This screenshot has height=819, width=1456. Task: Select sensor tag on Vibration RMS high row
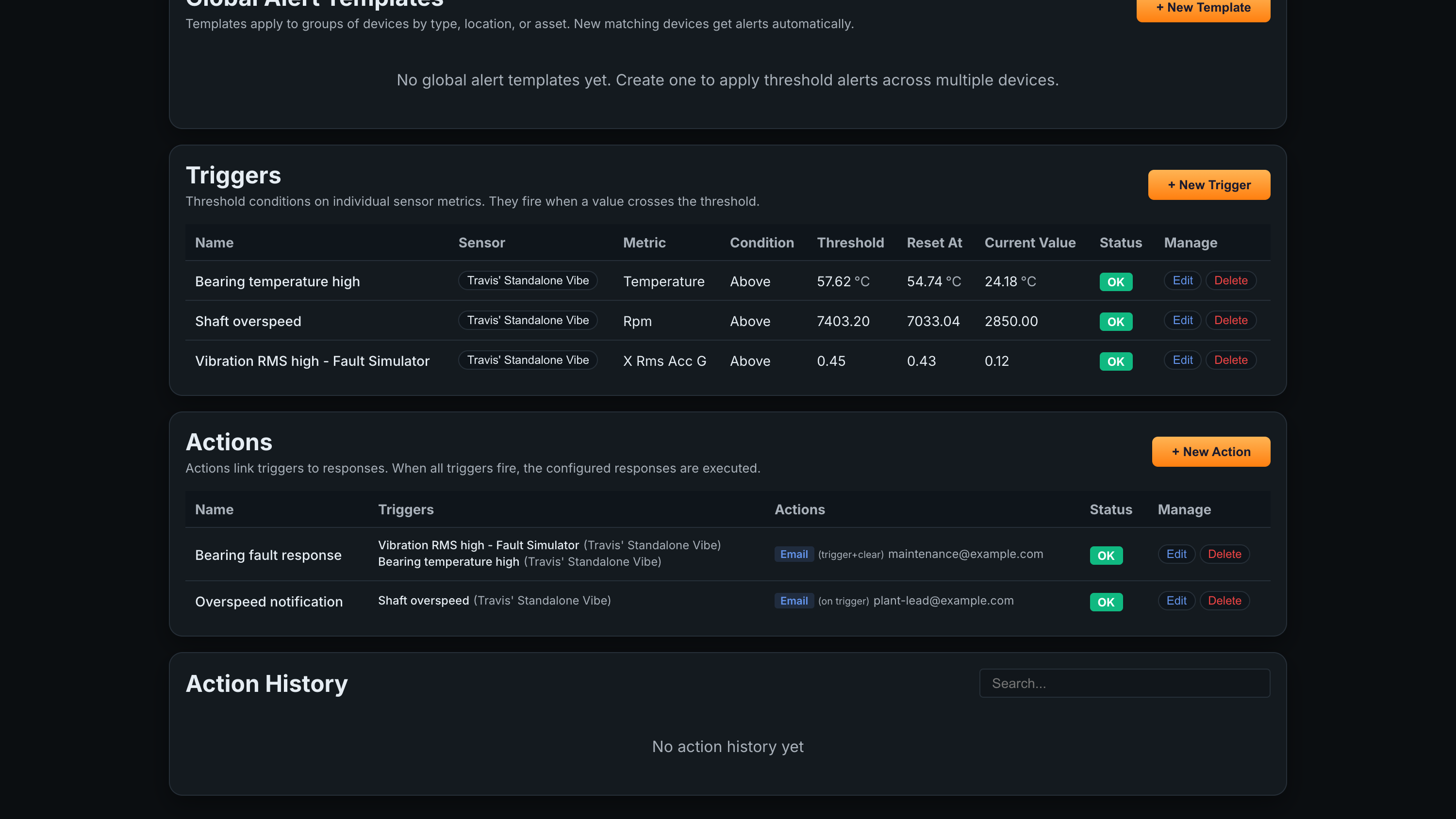coord(528,360)
